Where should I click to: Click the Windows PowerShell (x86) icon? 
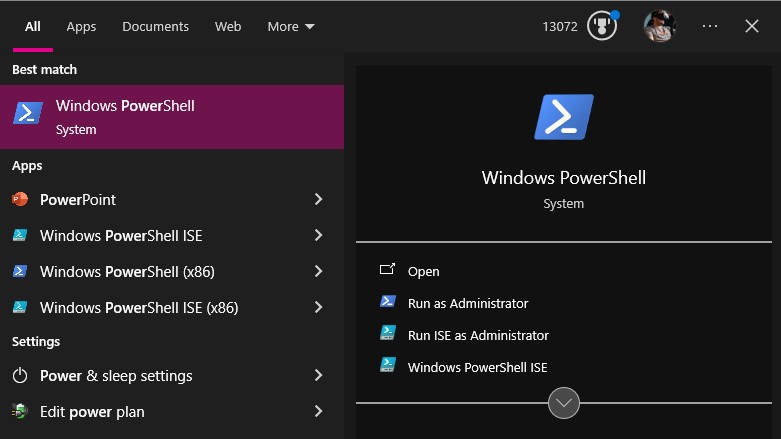(20, 272)
